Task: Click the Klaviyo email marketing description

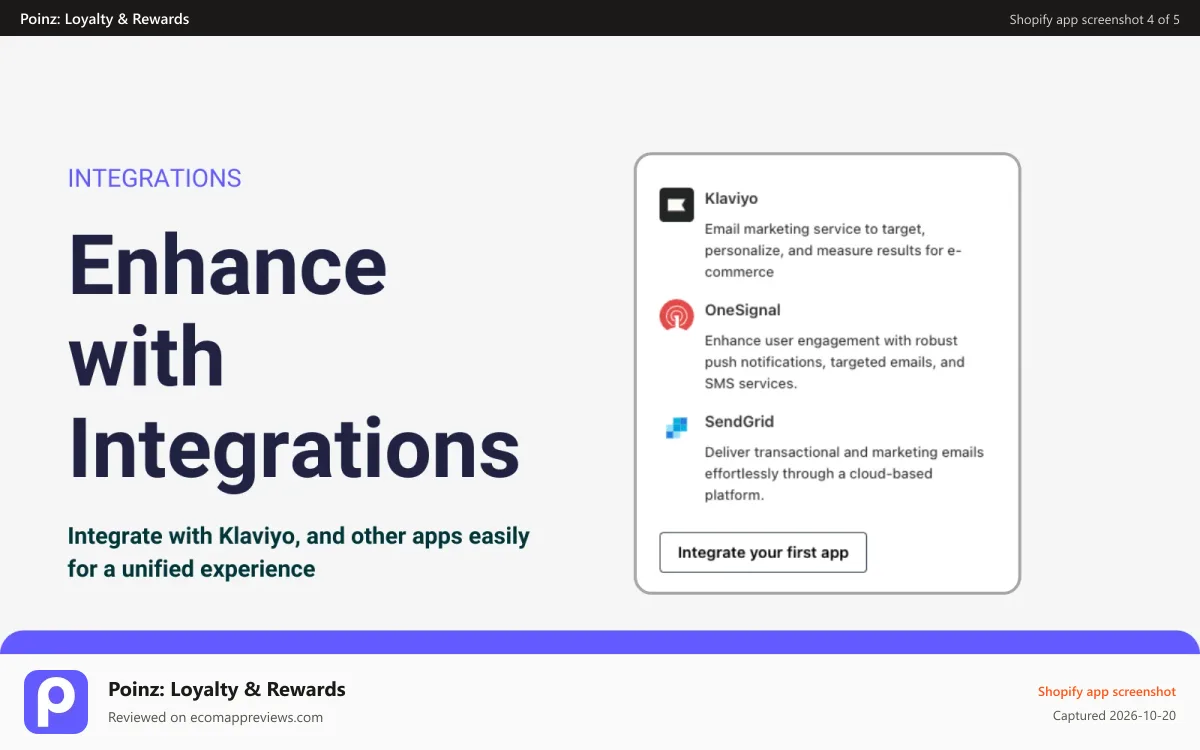Action: 833,251
